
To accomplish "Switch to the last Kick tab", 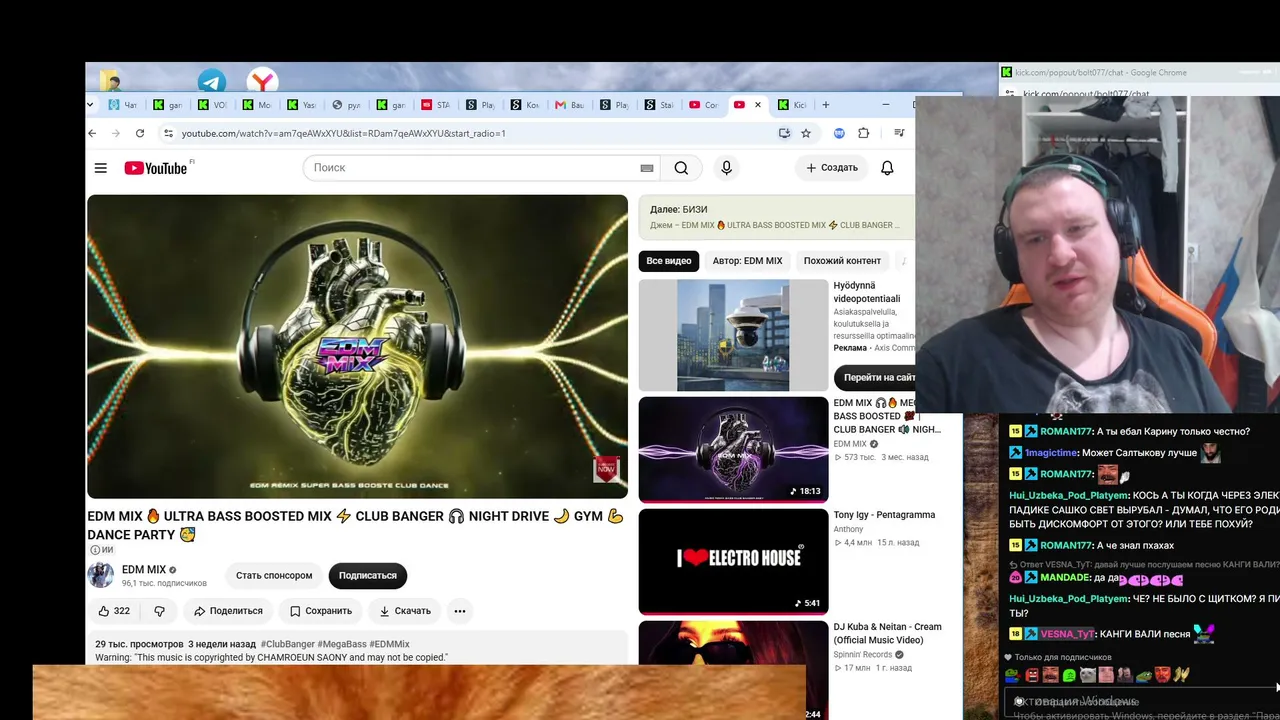I will [791, 105].
